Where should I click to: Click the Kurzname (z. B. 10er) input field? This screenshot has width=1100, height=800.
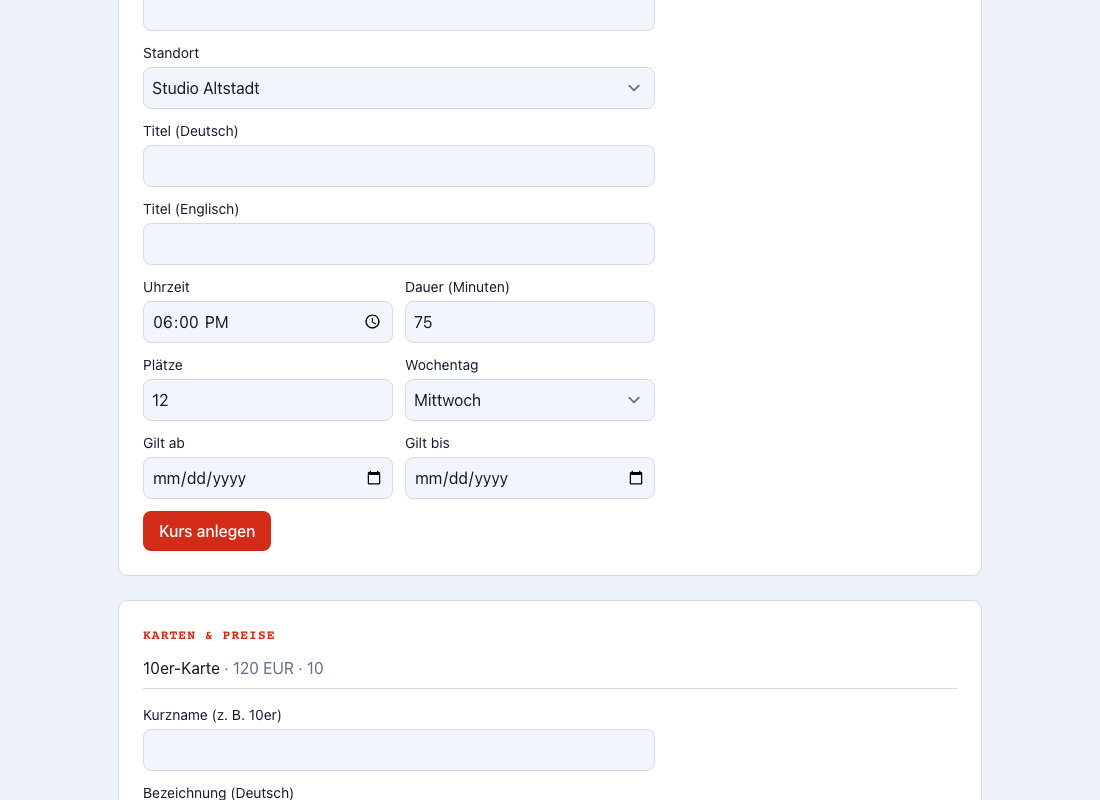click(x=398, y=749)
